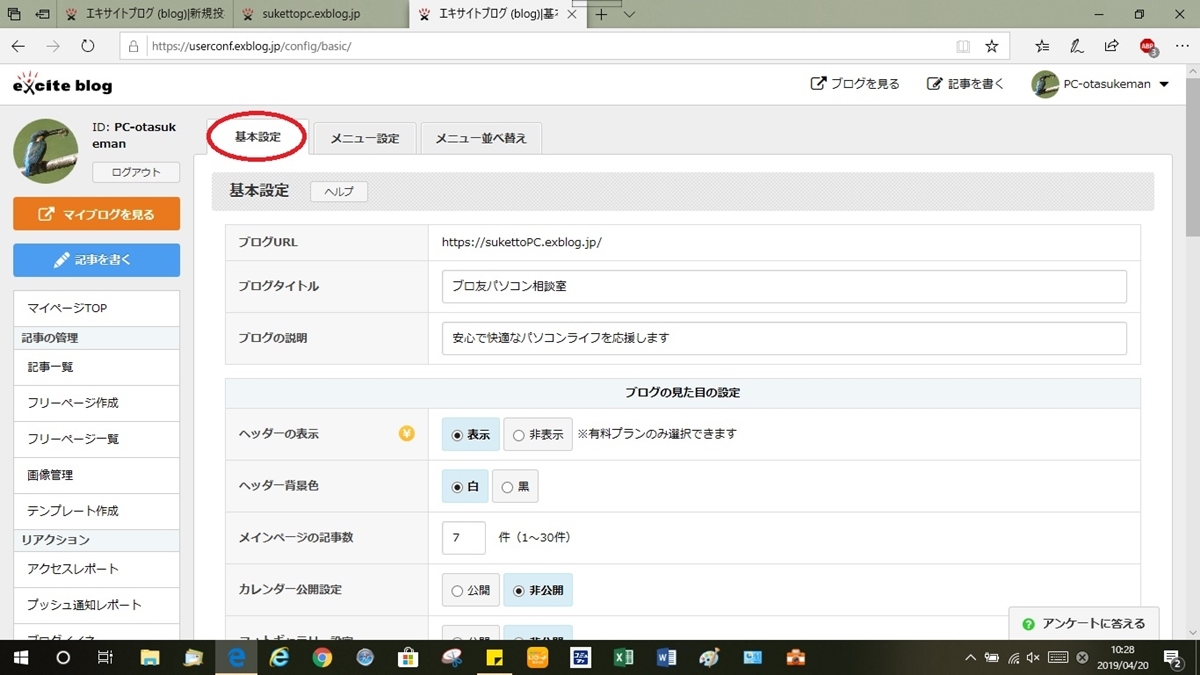This screenshot has width=1200, height=675.
Task: Open Edge reading view icon
Action: 963,46
